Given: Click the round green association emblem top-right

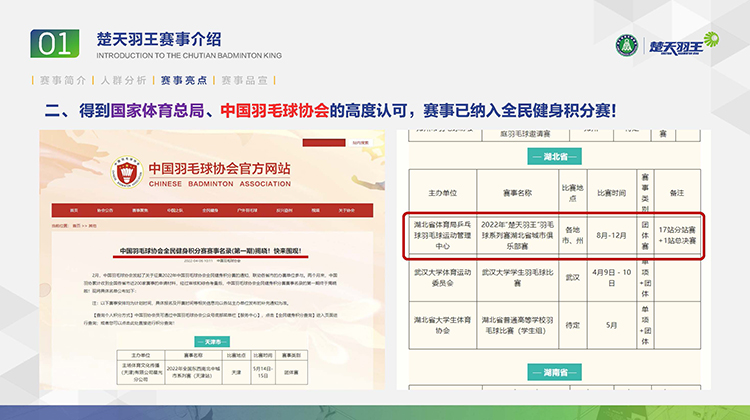Looking at the screenshot, I should tap(627, 46).
